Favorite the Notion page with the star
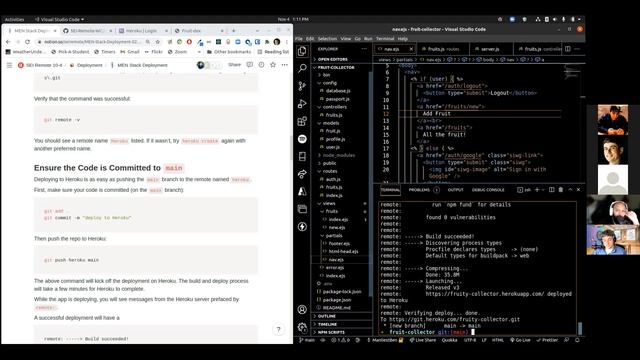Image resolution: width=640 pixels, height=360 pixels. click(x=273, y=65)
